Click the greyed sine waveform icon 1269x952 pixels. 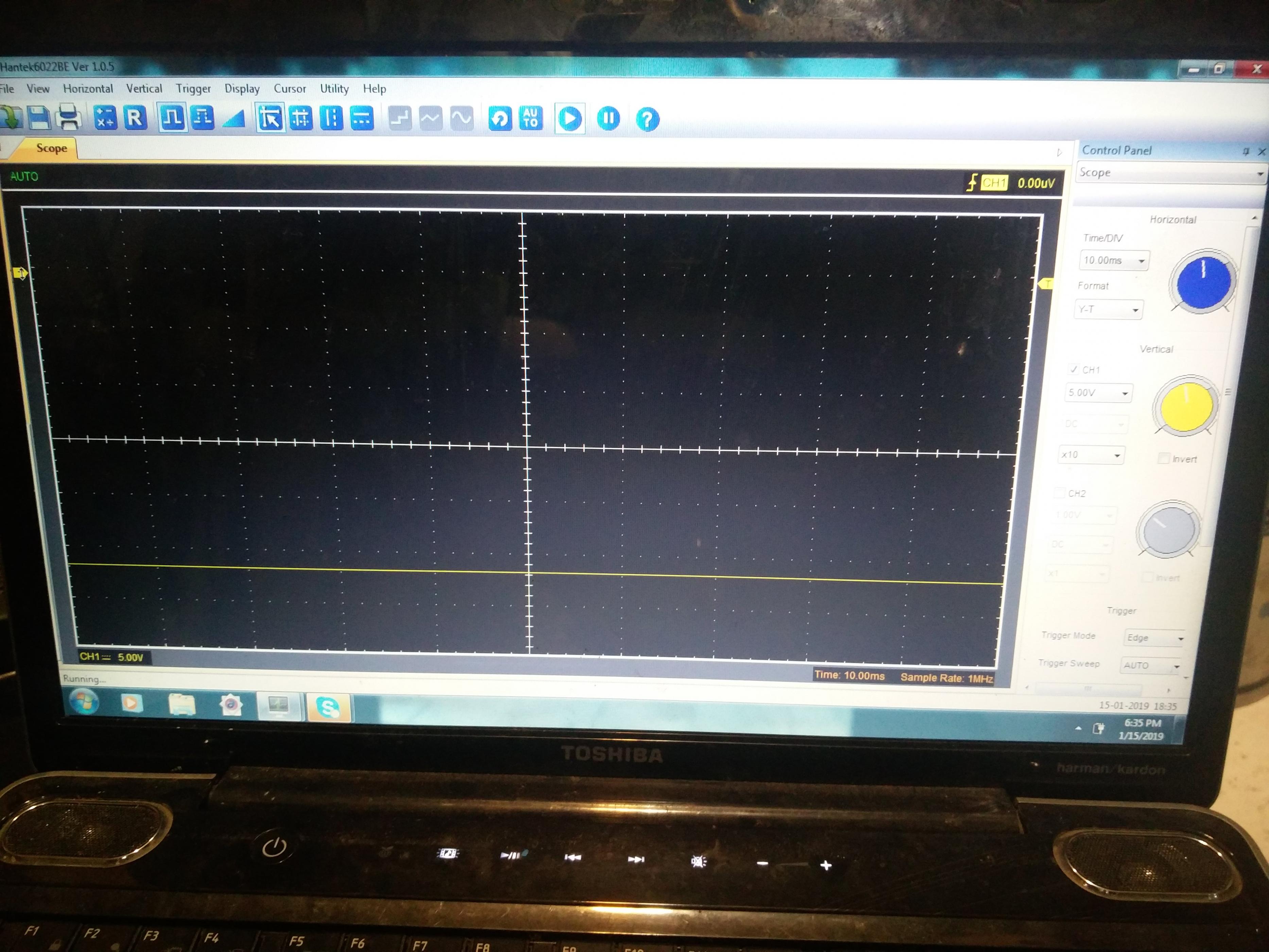[x=462, y=119]
